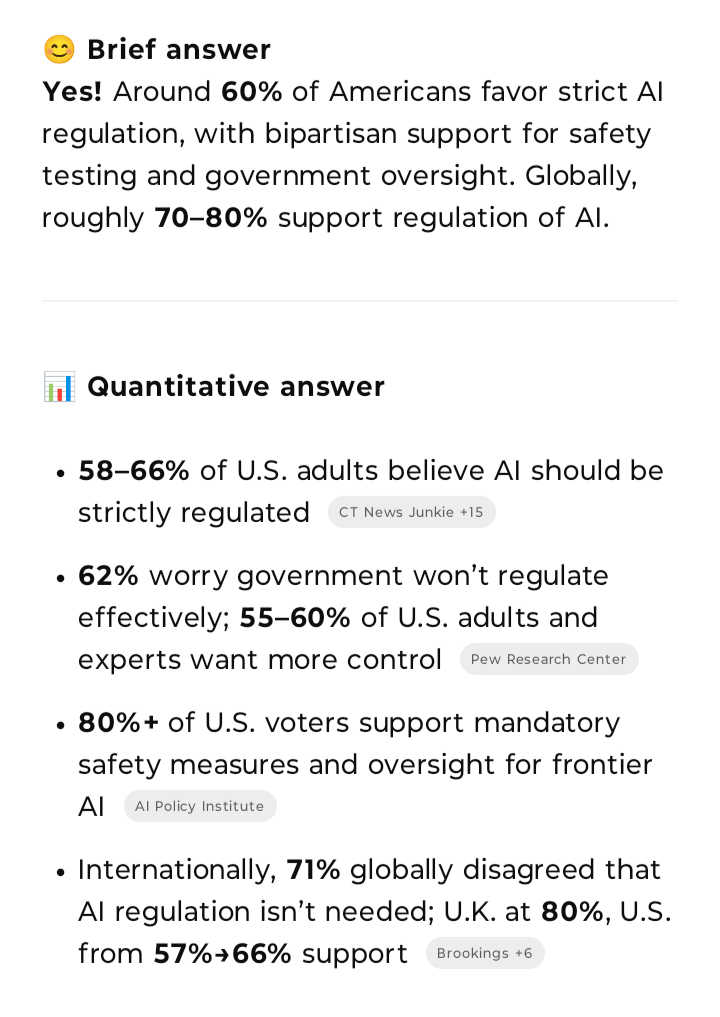Click the bold Yes! text

[72, 91]
